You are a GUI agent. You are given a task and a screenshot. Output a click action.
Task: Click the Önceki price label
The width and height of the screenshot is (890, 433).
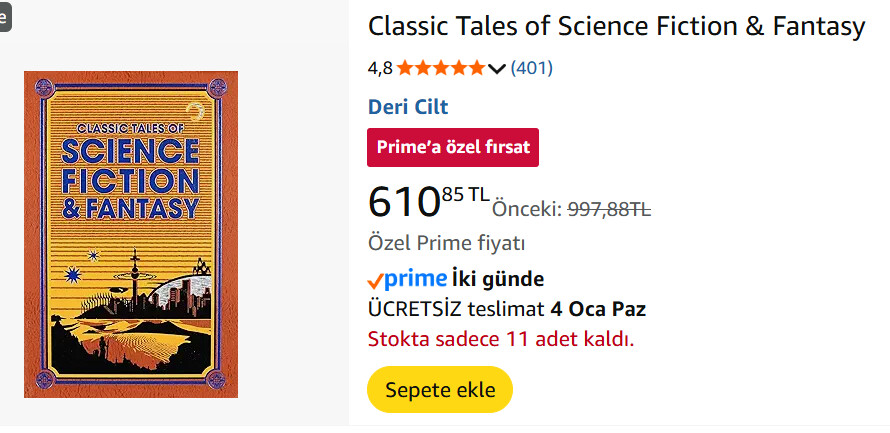(527, 209)
